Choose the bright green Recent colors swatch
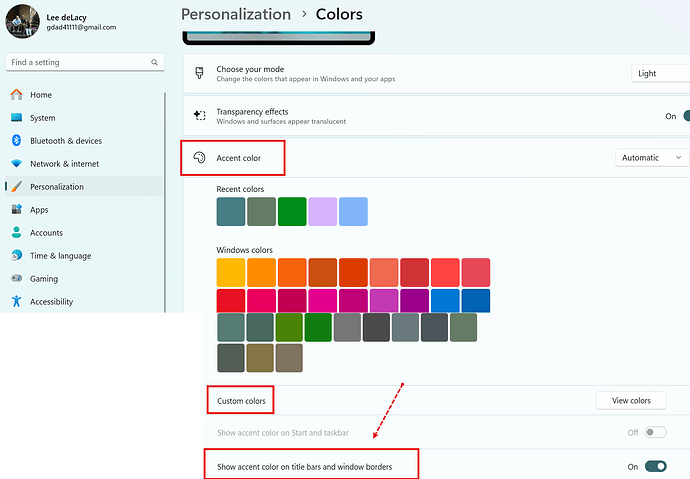The height and width of the screenshot is (479, 690). pos(292,212)
